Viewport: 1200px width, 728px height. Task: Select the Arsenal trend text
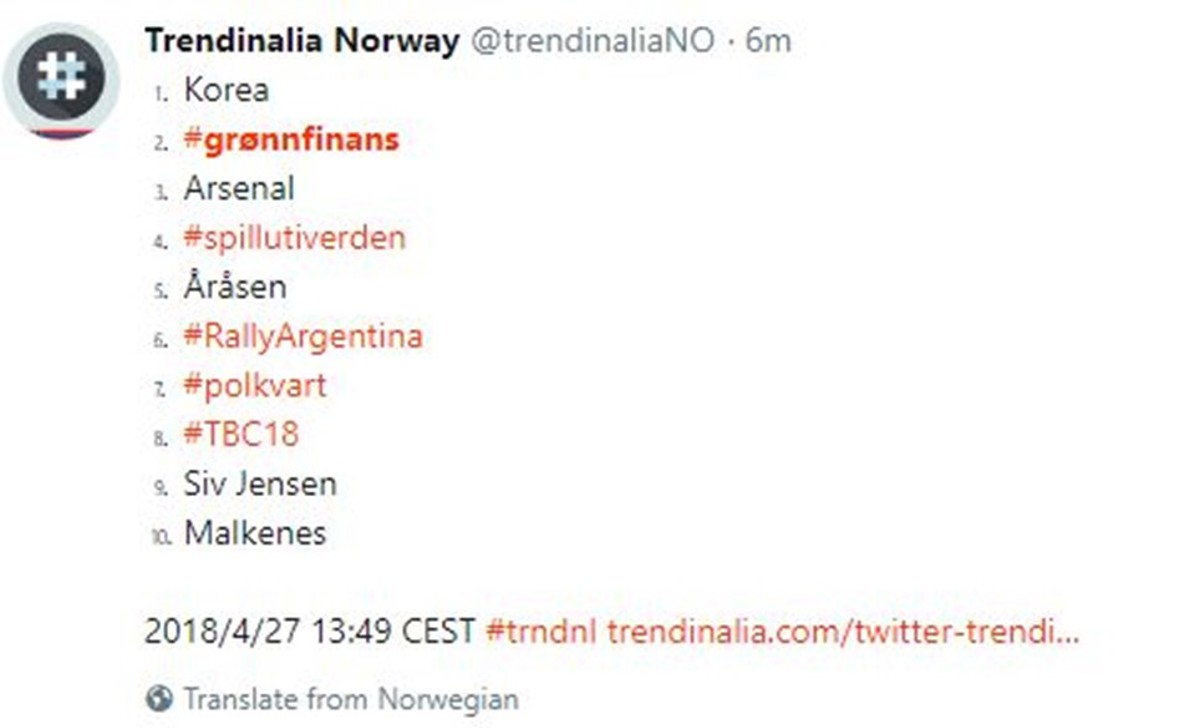(238, 188)
